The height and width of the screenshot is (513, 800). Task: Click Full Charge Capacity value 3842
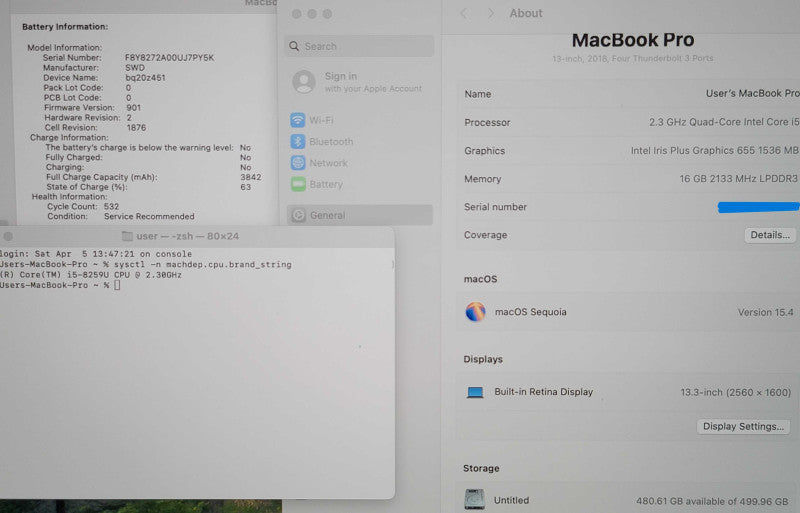tap(251, 177)
